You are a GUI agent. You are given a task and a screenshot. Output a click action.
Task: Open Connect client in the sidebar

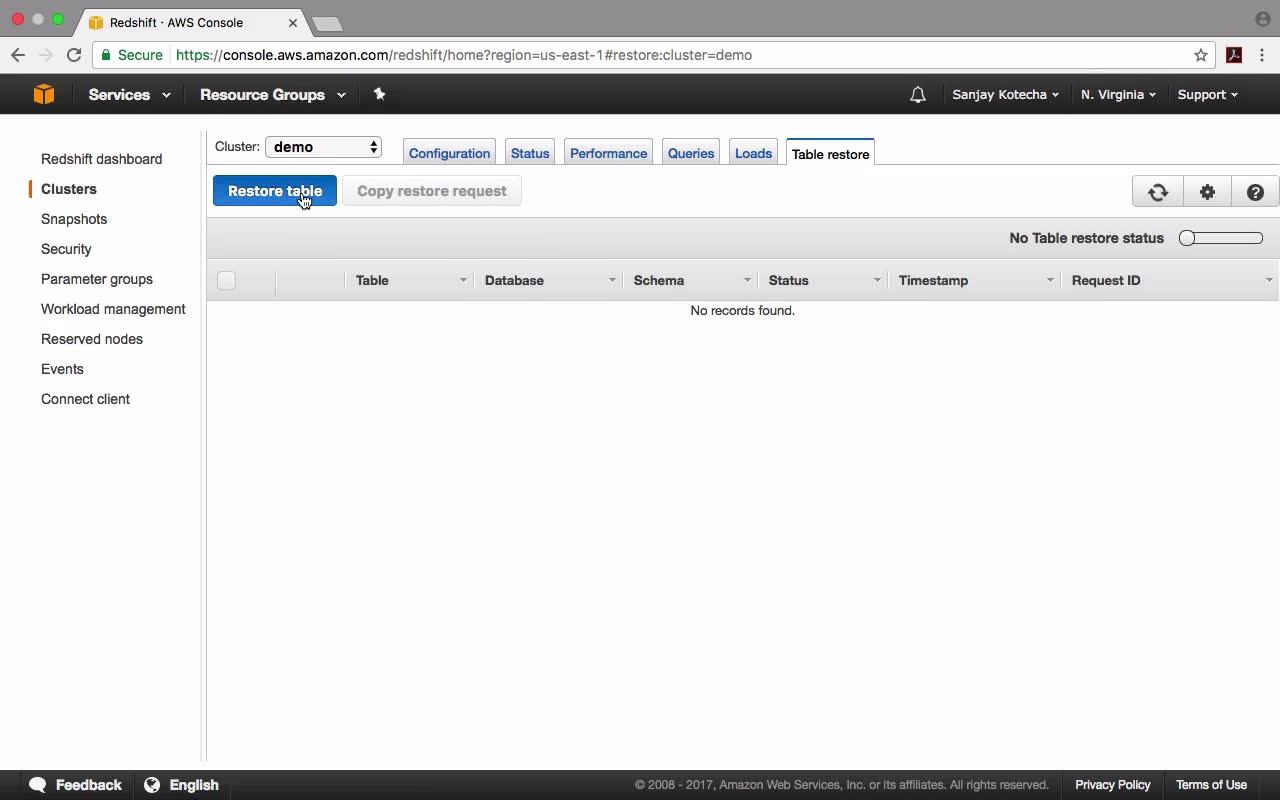coord(85,399)
